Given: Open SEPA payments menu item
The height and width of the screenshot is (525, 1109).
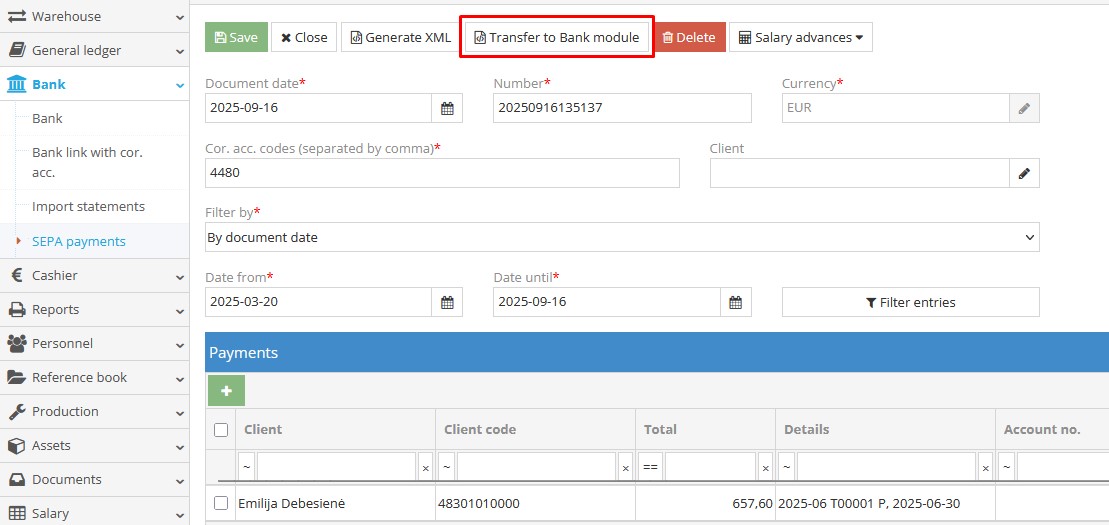Looking at the screenshot, I should (79, 241).
